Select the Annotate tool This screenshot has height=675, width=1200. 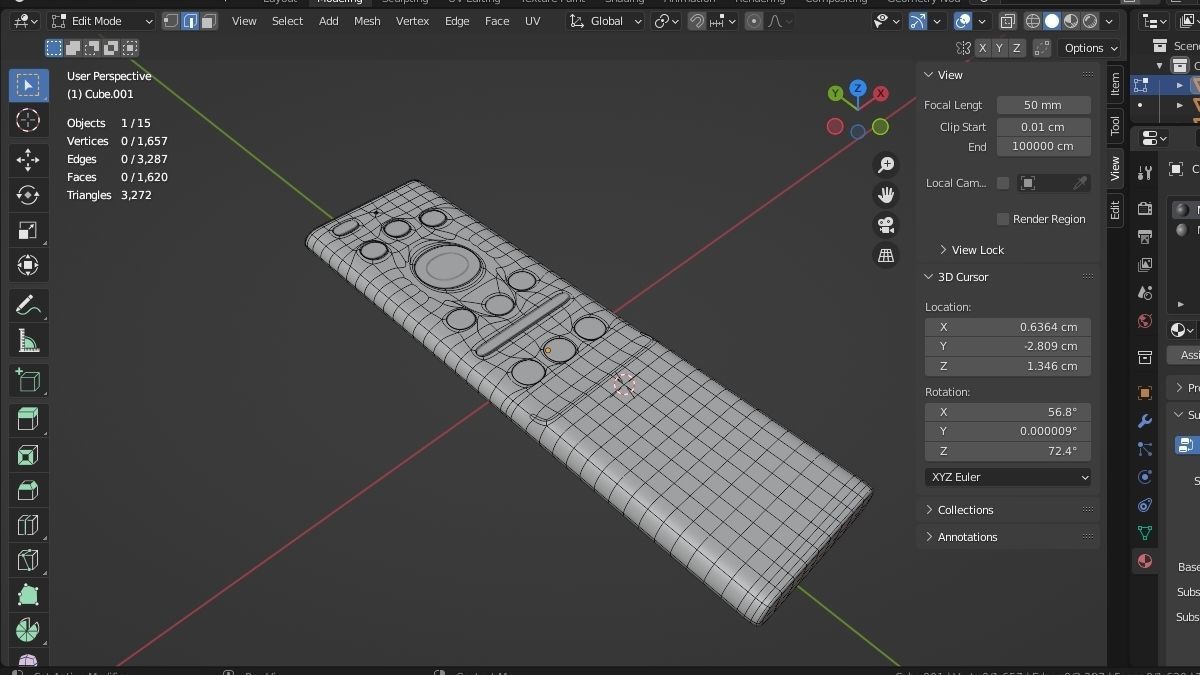pos(28,304)
